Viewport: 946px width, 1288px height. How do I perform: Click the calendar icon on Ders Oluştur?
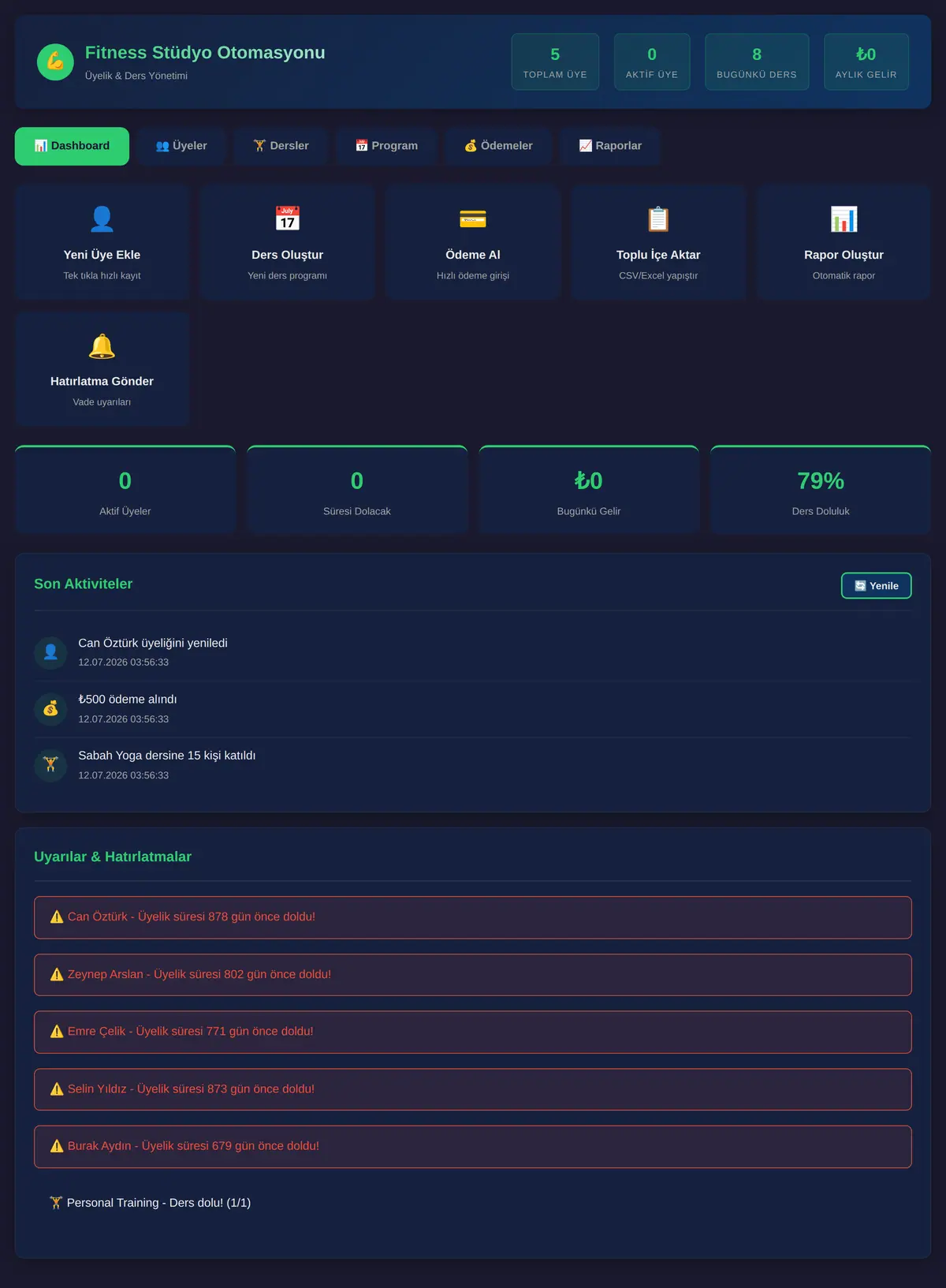(288, 218)
